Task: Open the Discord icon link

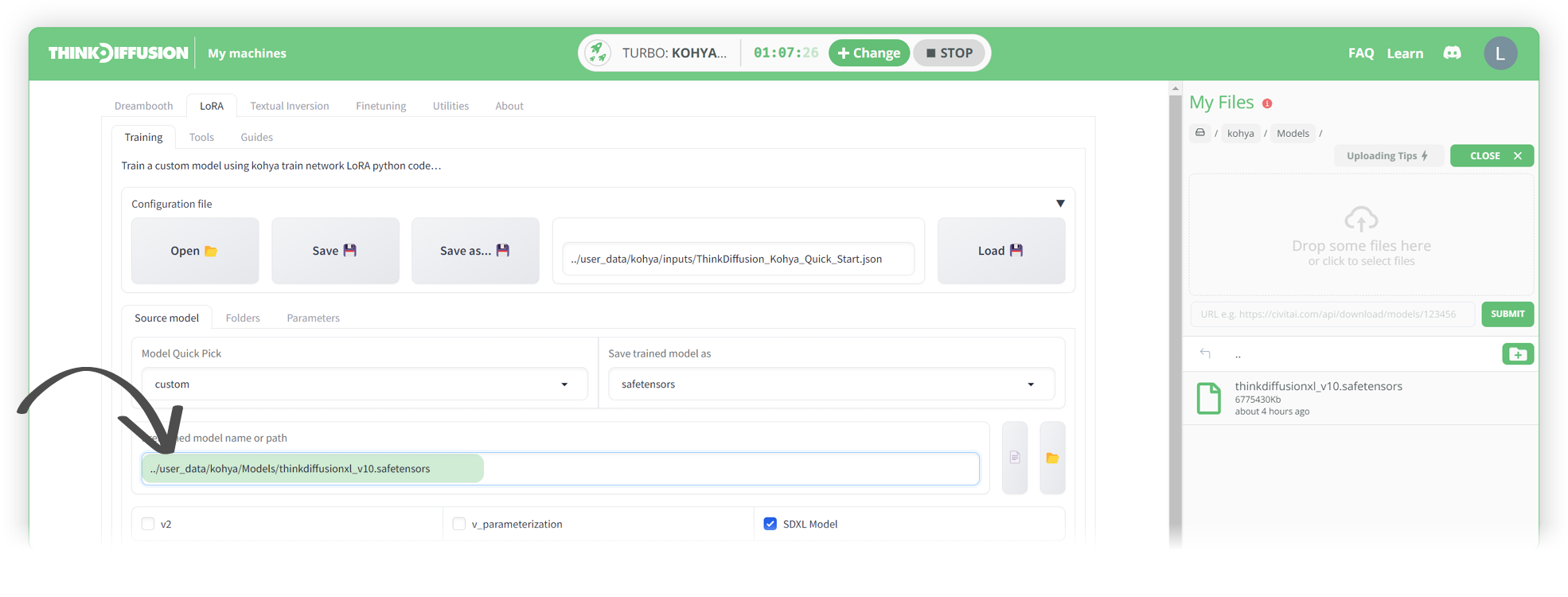Action: point(1453,53)
